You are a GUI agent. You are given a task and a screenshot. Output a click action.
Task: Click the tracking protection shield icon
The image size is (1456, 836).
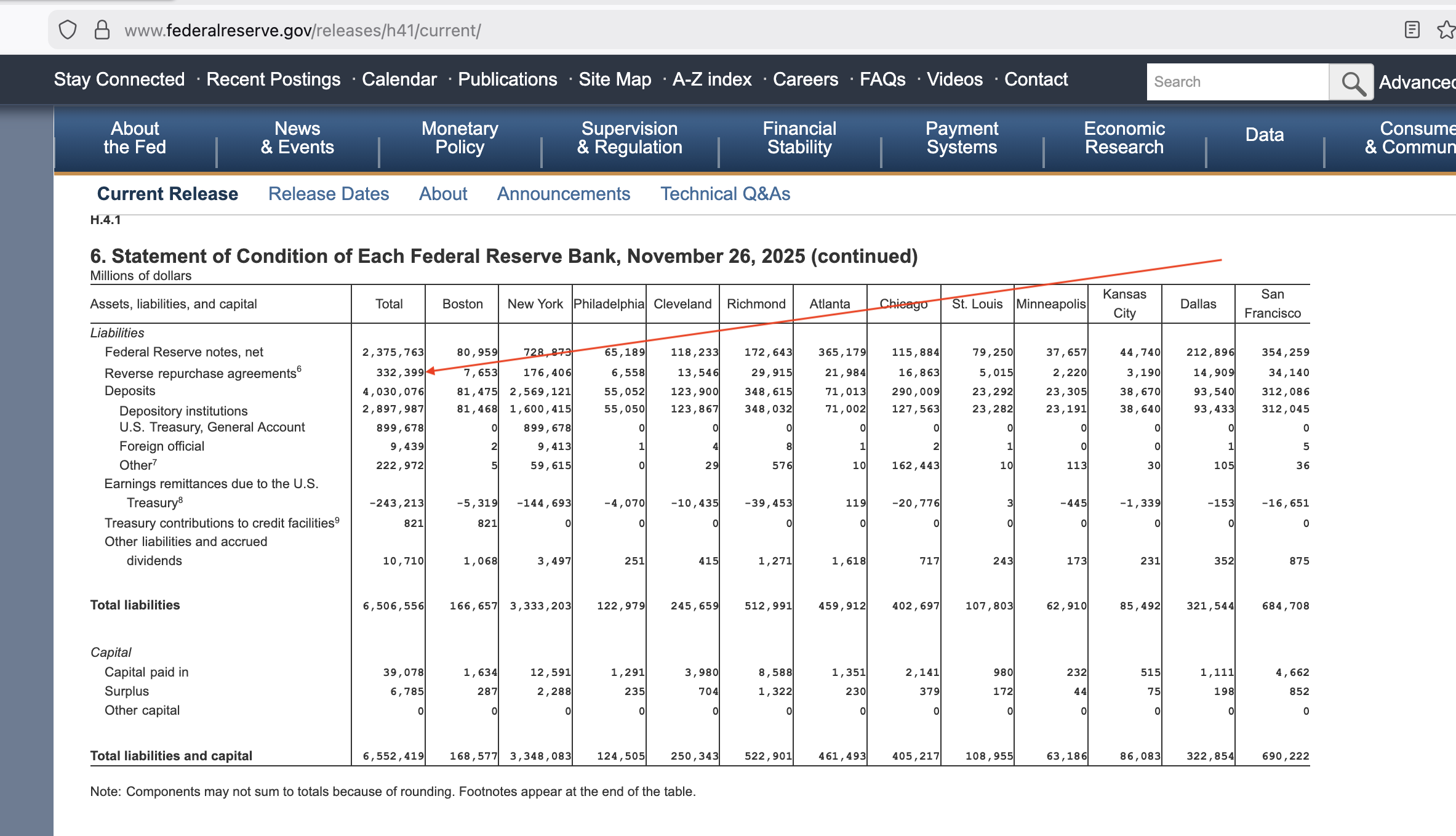[68, 30]
